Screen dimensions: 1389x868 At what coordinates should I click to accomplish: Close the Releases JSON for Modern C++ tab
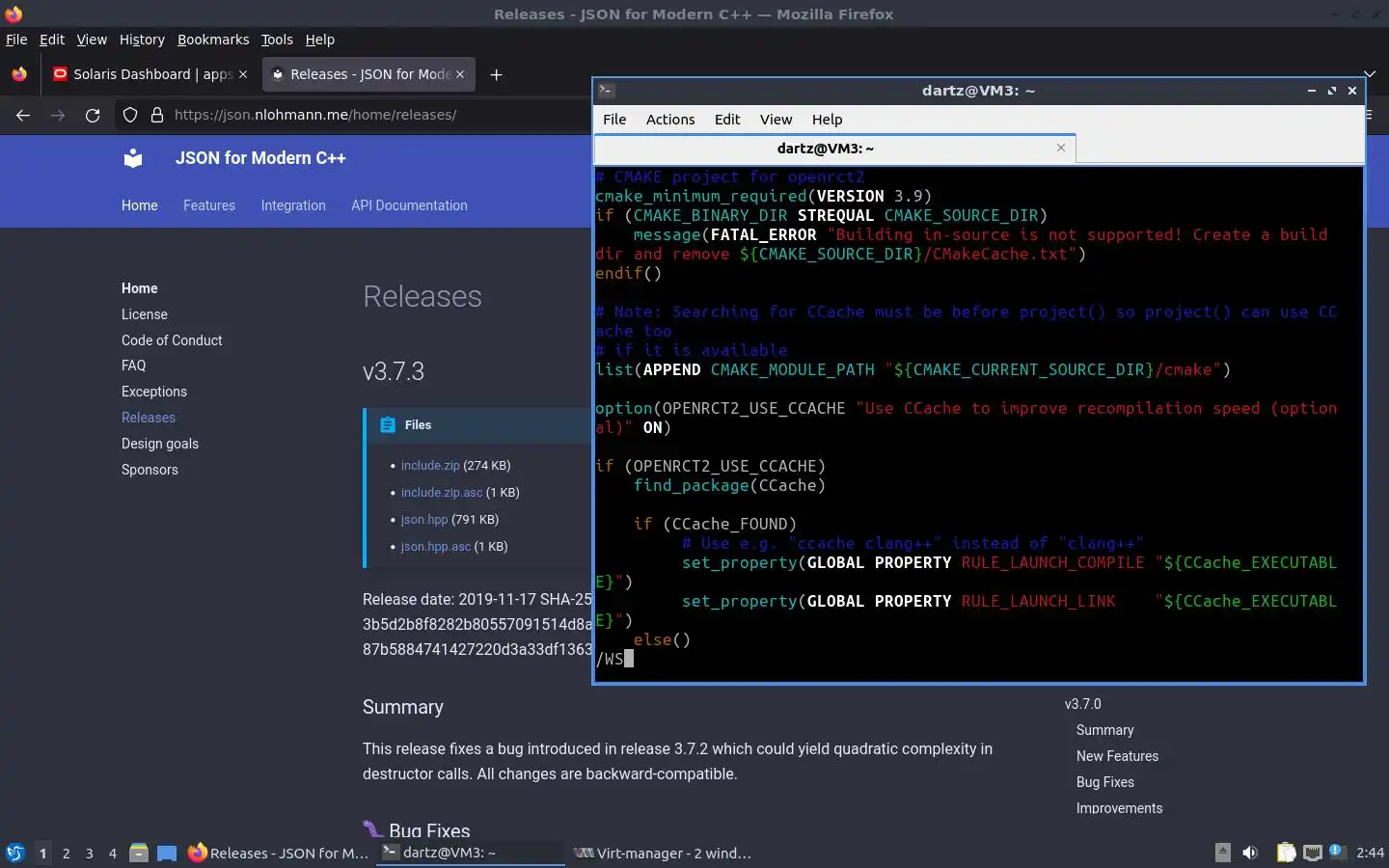tap(460, 74)
